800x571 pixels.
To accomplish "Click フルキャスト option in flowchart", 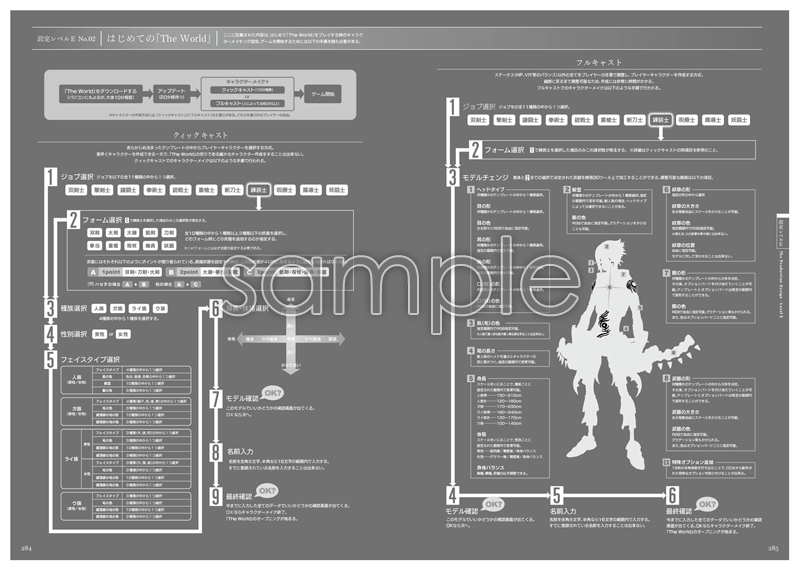I will click(x=247, y=104).
